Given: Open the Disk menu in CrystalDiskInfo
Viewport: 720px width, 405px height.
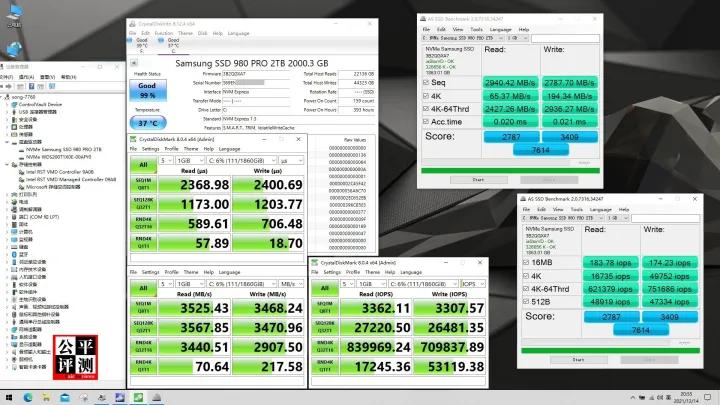Looking at the screenshot, I should pyautogui.click(x=202, y=33).
